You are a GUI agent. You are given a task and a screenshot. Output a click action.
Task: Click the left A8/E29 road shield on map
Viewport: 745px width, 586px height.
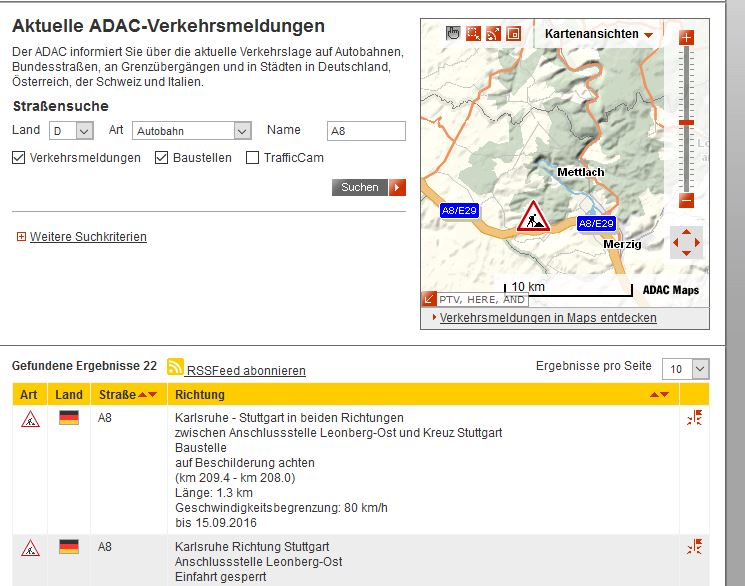click(459, 211)
